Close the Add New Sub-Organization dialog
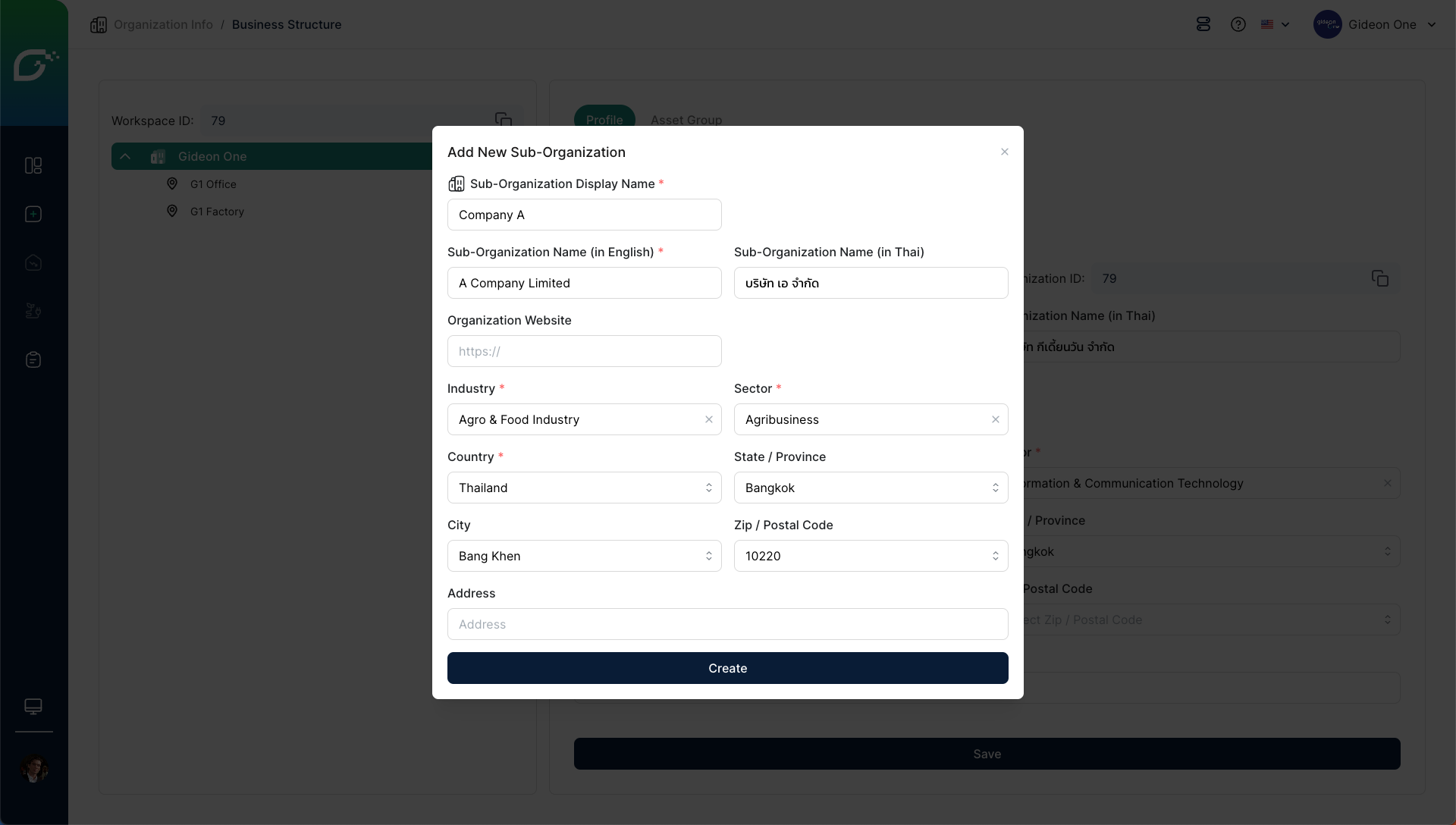This screenshot has height=825, width=1456. click(x=1004, y=152)
